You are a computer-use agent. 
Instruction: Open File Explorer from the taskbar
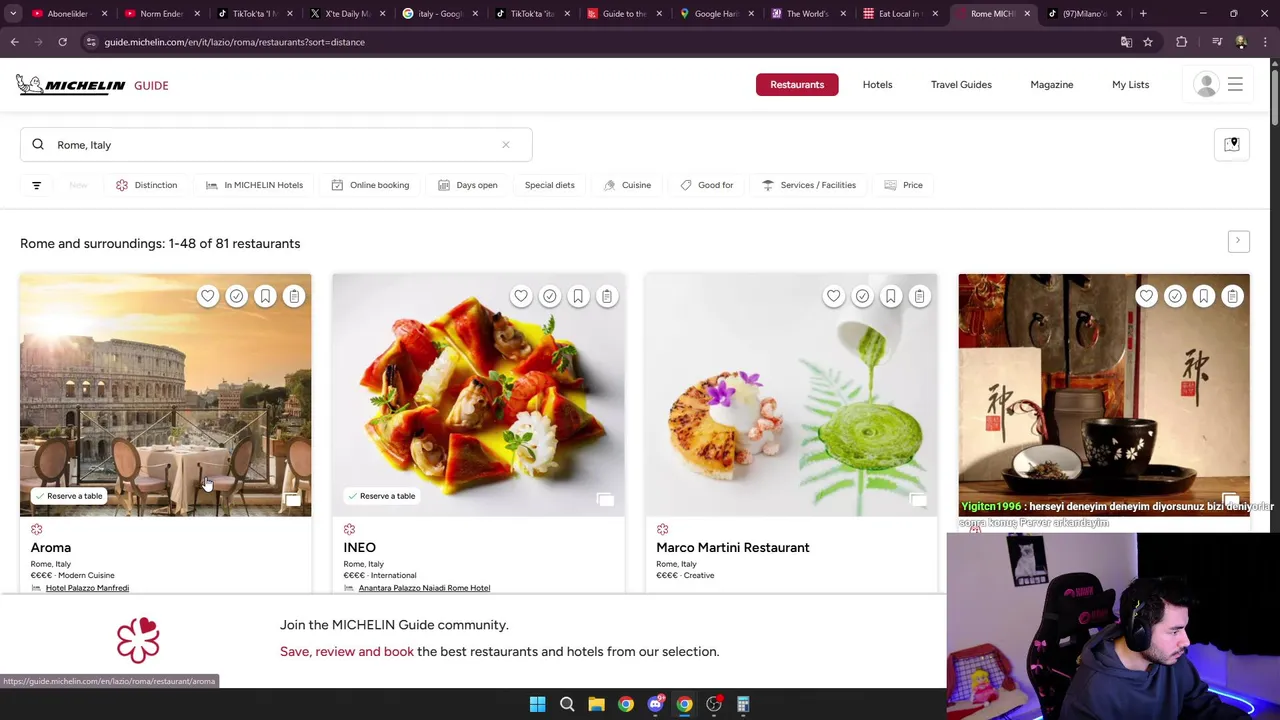596,704
